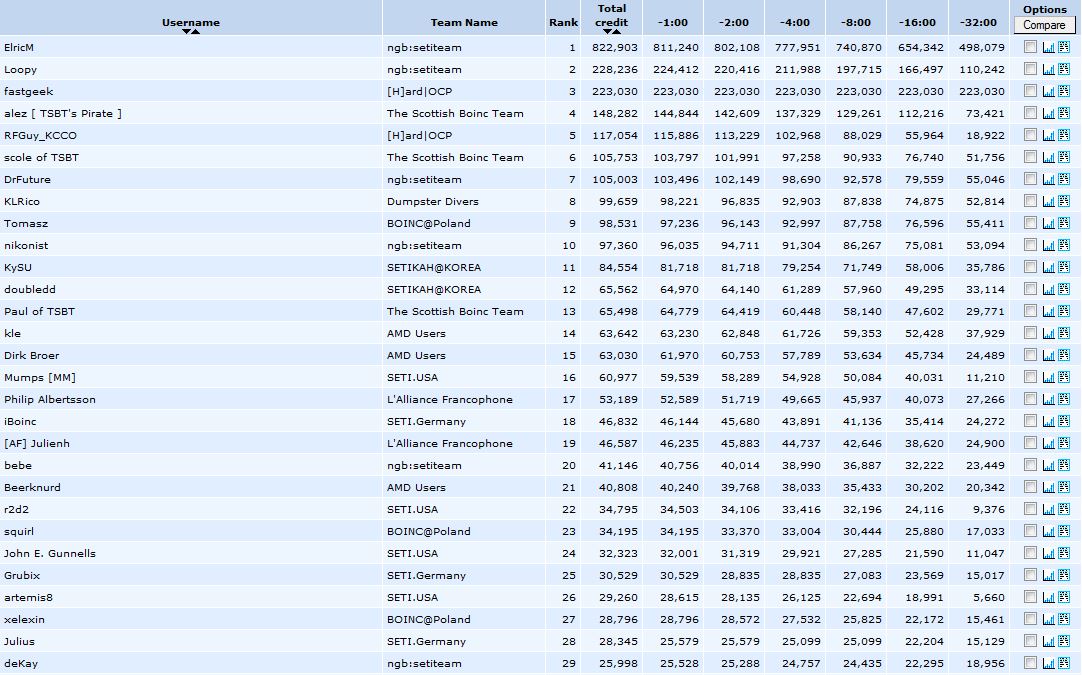This screenshot has width=1082, height=675.
Task: Show the bar chart icon for squirl
Action: [1048, 532]
